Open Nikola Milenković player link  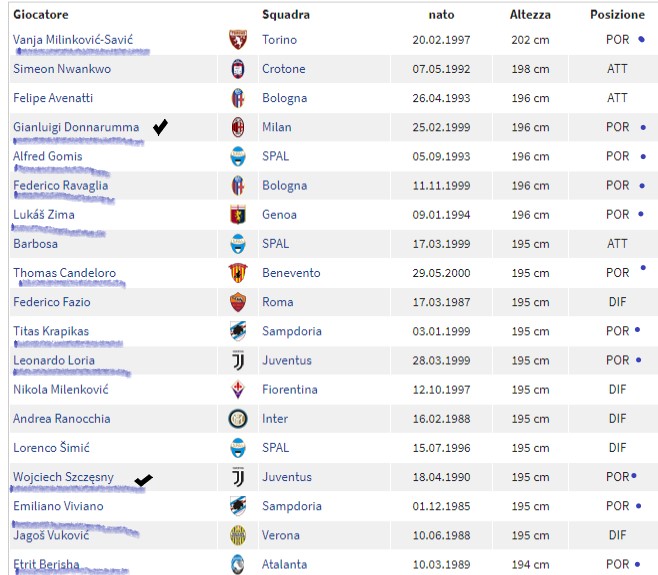pos(61,389)
